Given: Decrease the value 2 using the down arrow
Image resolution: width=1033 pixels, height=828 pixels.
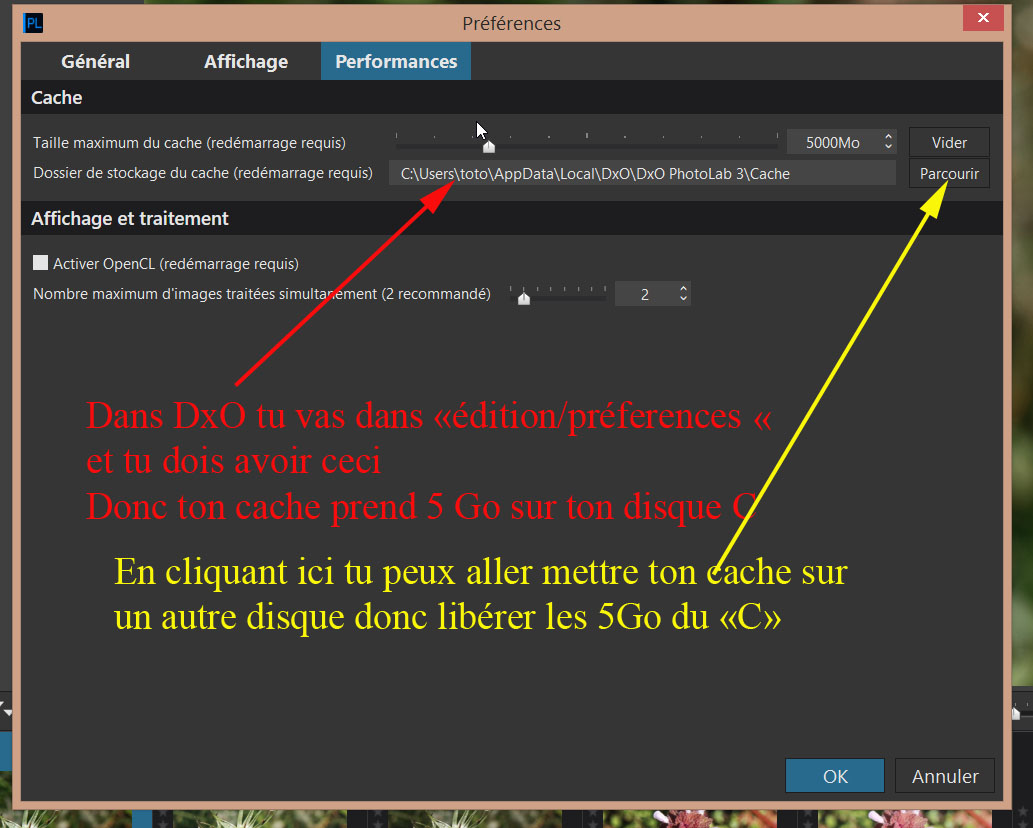Looking at the screenshot, I should [x=684, y=299].
